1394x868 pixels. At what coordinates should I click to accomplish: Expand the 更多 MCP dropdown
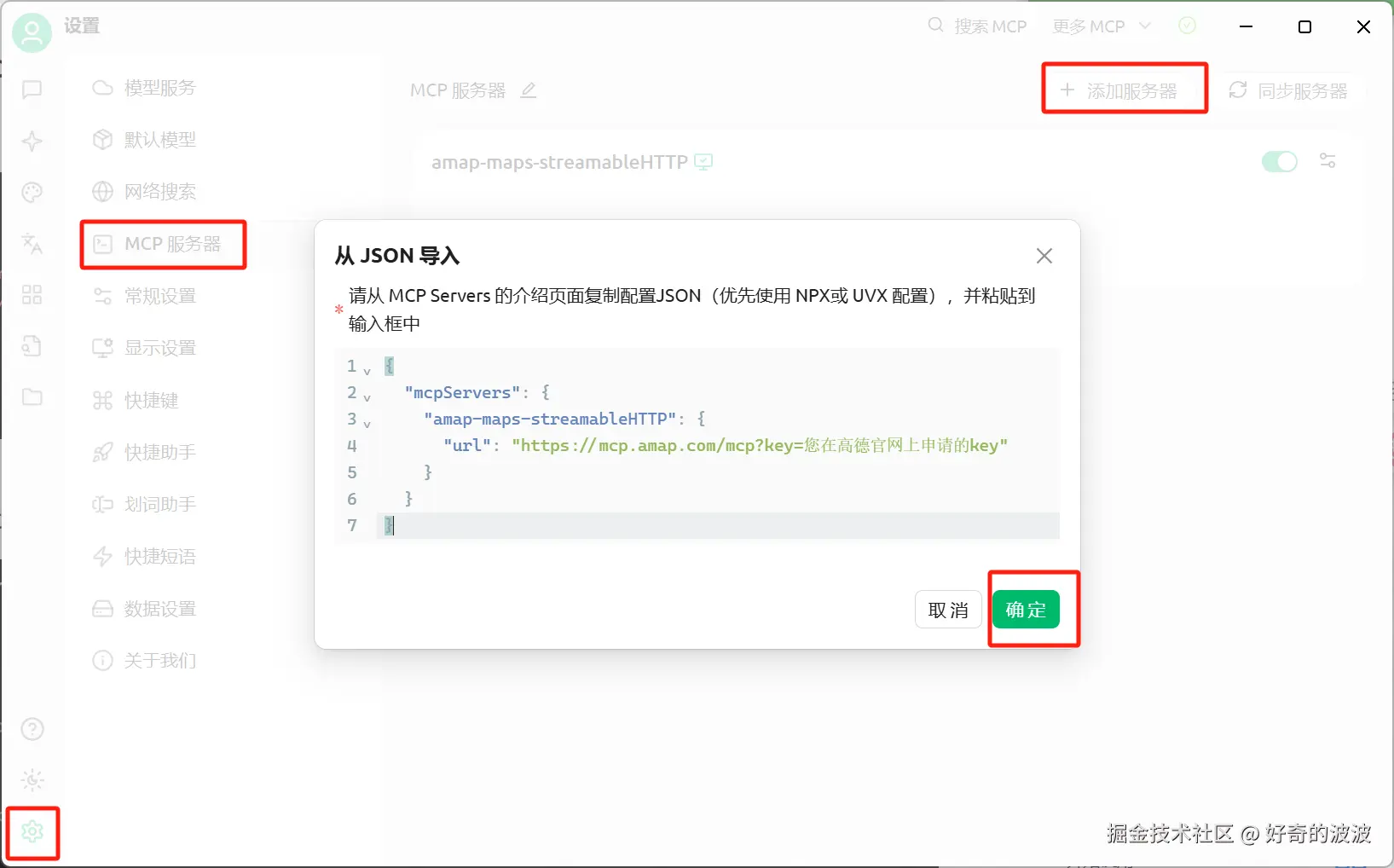[x=1102, y=26]
